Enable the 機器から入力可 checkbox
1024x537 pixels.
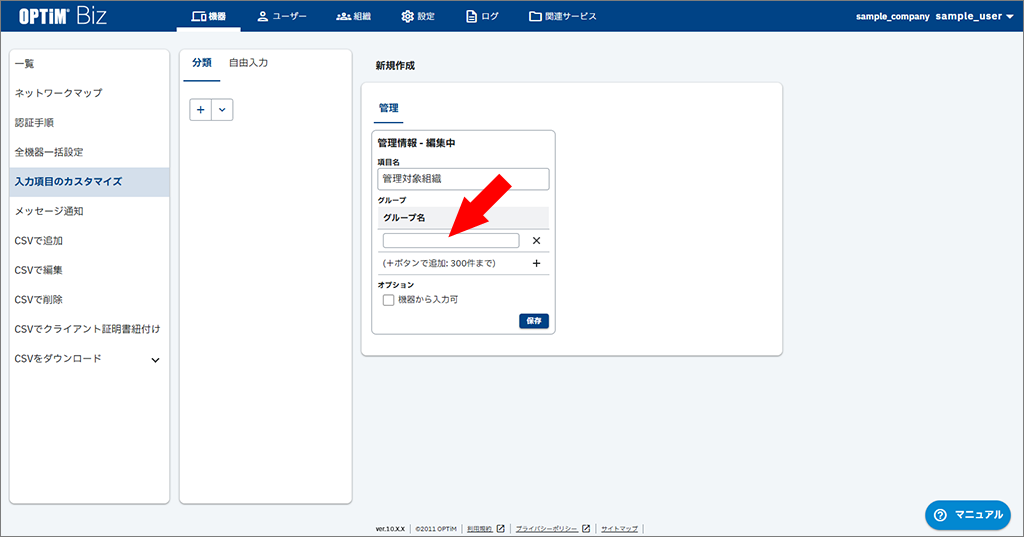click(x=389, y=300)
